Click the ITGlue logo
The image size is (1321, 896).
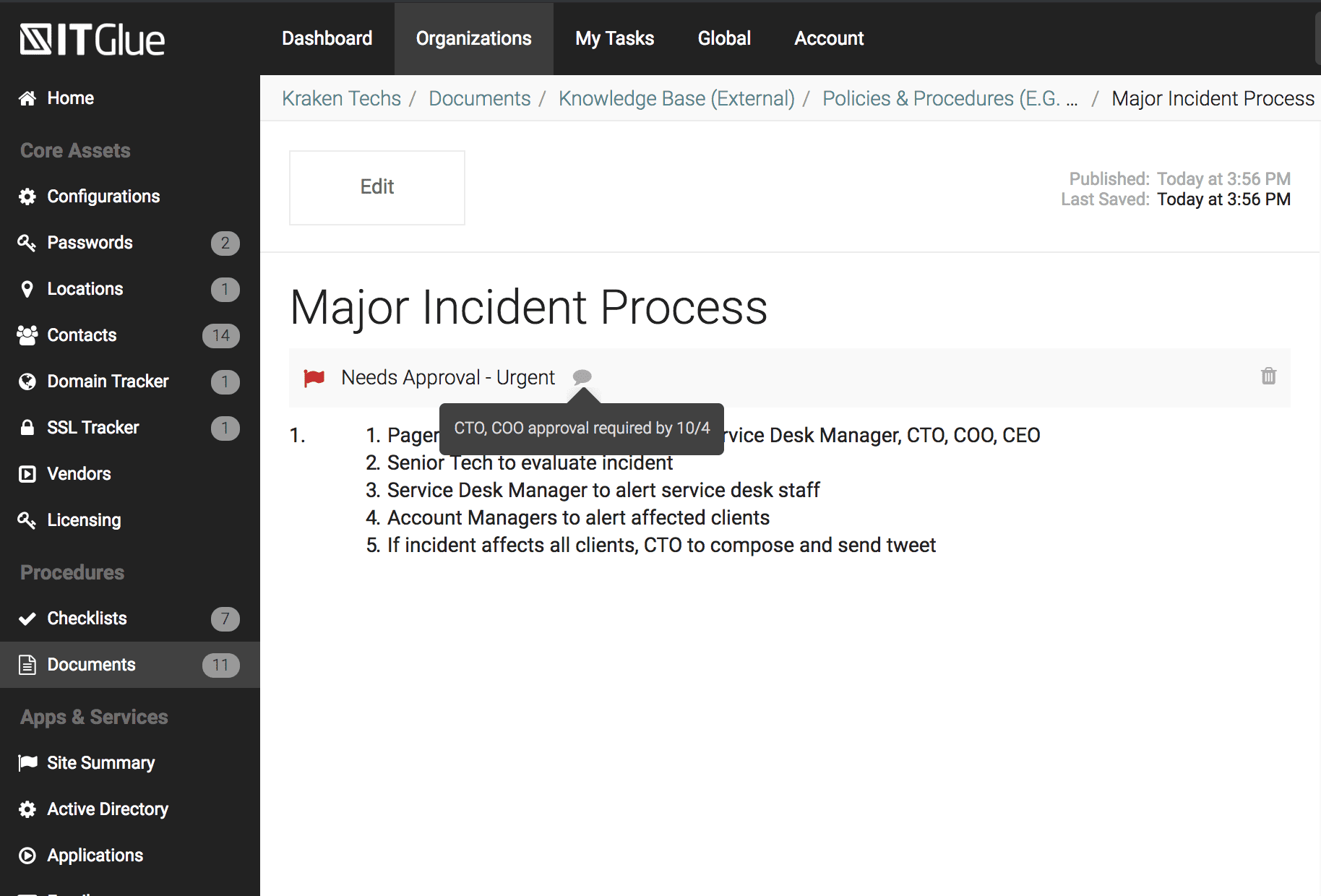pos(92,40)
